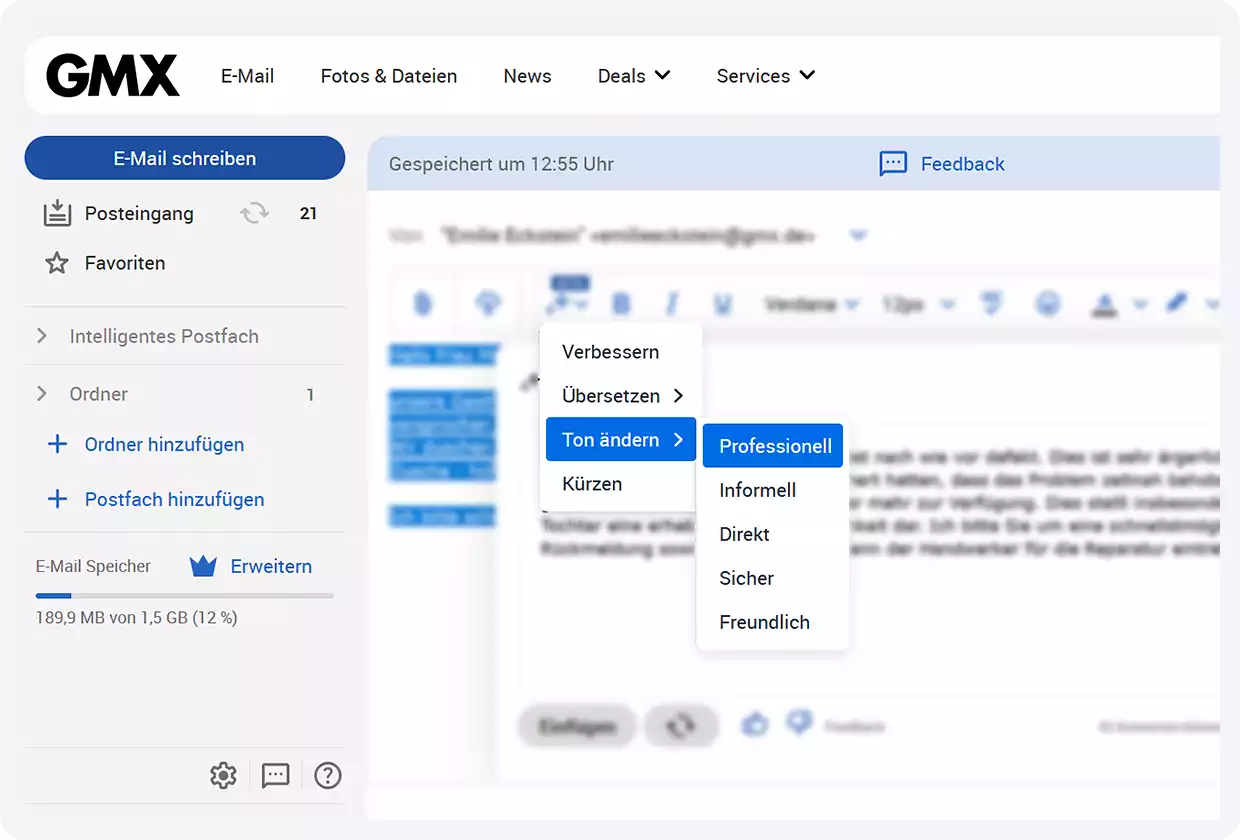1240x840 pixels.
Task: Regenerate the AI suggestion with arrows button
Action: coord(681,726)
